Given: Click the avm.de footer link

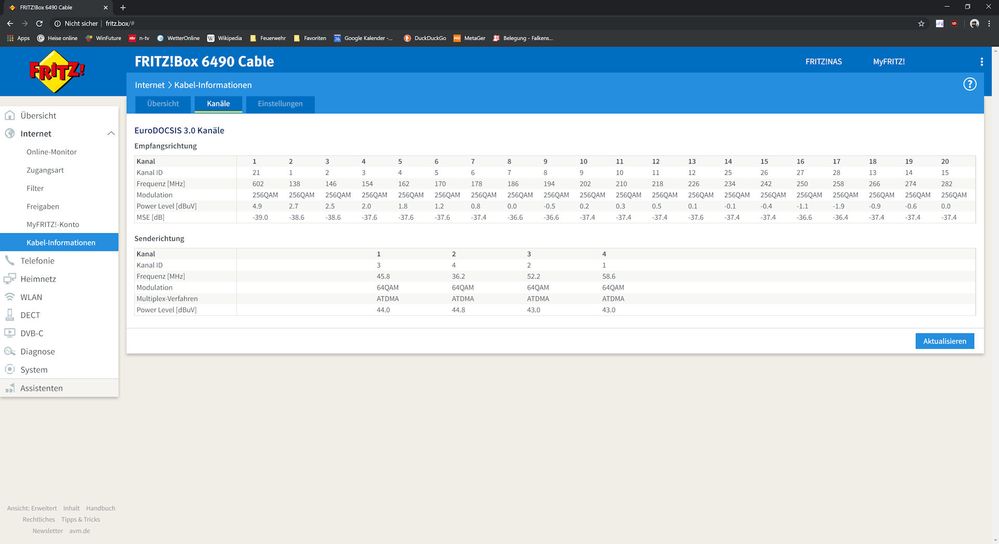Looking at the screenshot, I should click(80, 531).
